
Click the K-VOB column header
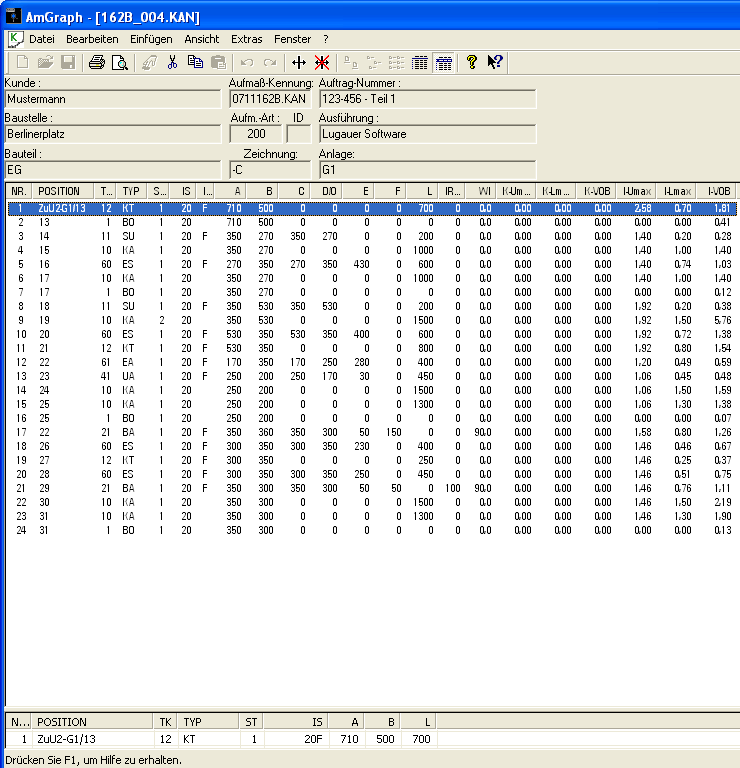click(x=596, y=191)
